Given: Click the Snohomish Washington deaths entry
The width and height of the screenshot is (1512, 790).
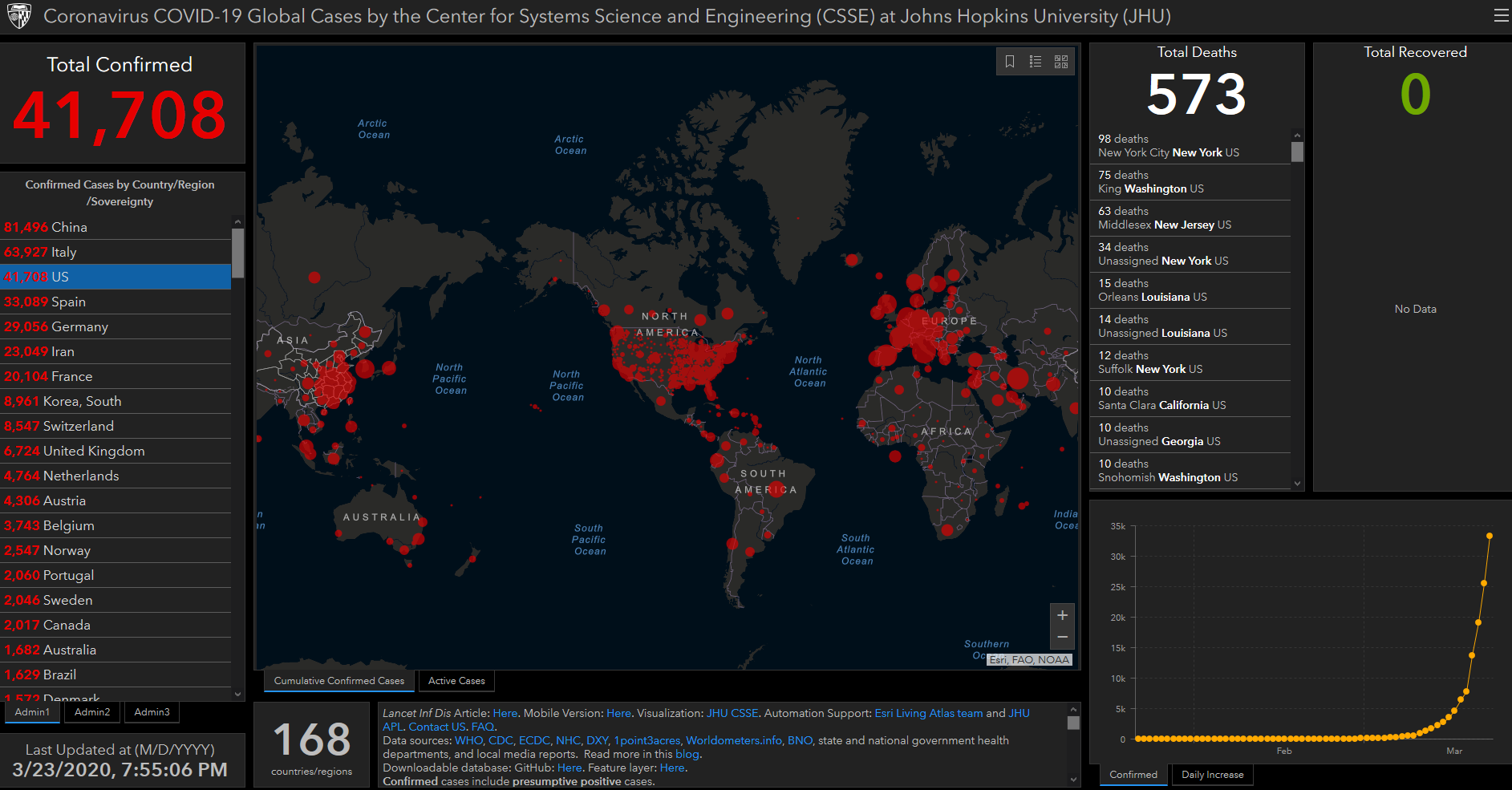Looking at the screenshot, I should 1190,471.
